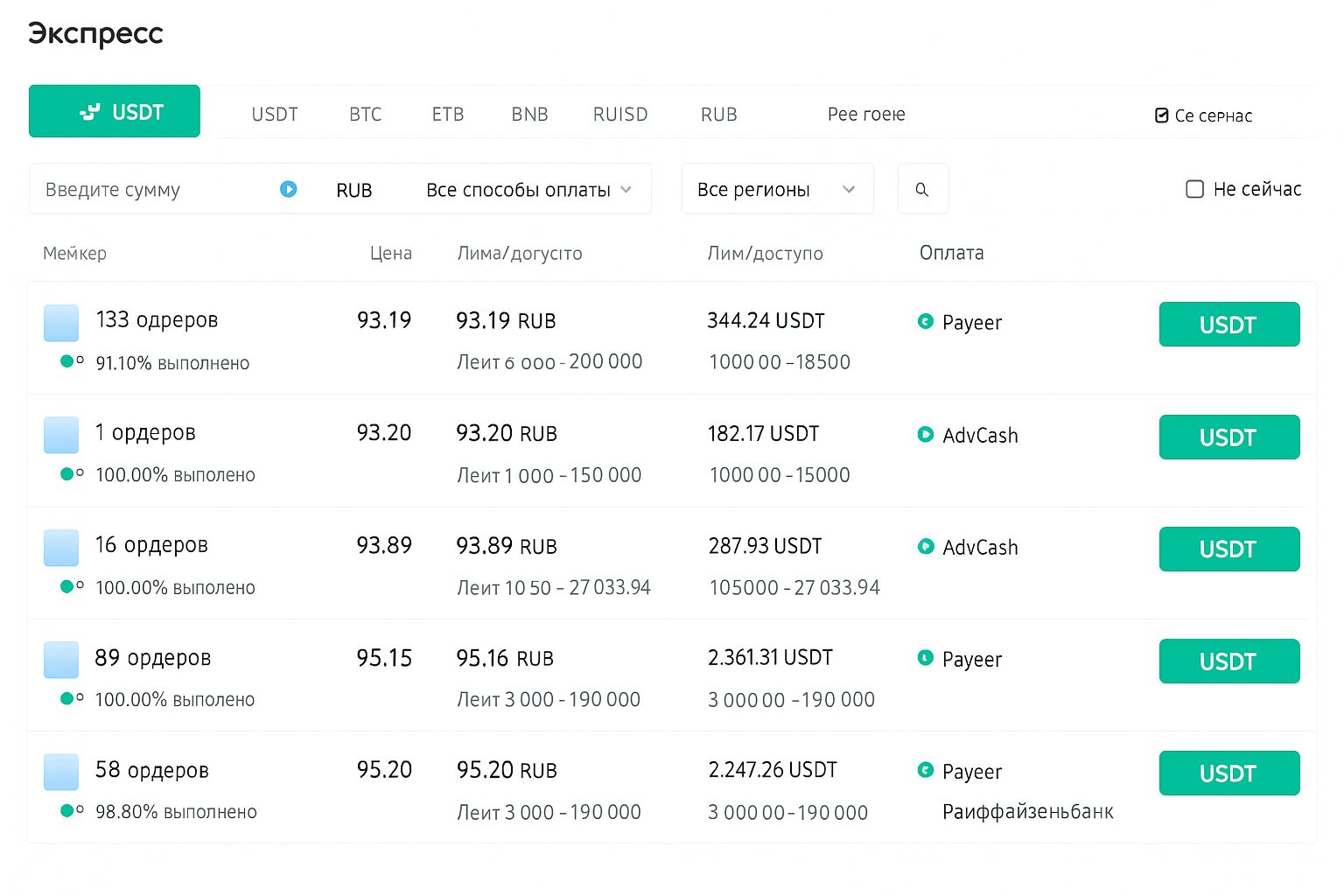Click the green USDT active tab button
Image resolution: width=1344 pixels, height=896 pixels.
[x=115, y=111]
